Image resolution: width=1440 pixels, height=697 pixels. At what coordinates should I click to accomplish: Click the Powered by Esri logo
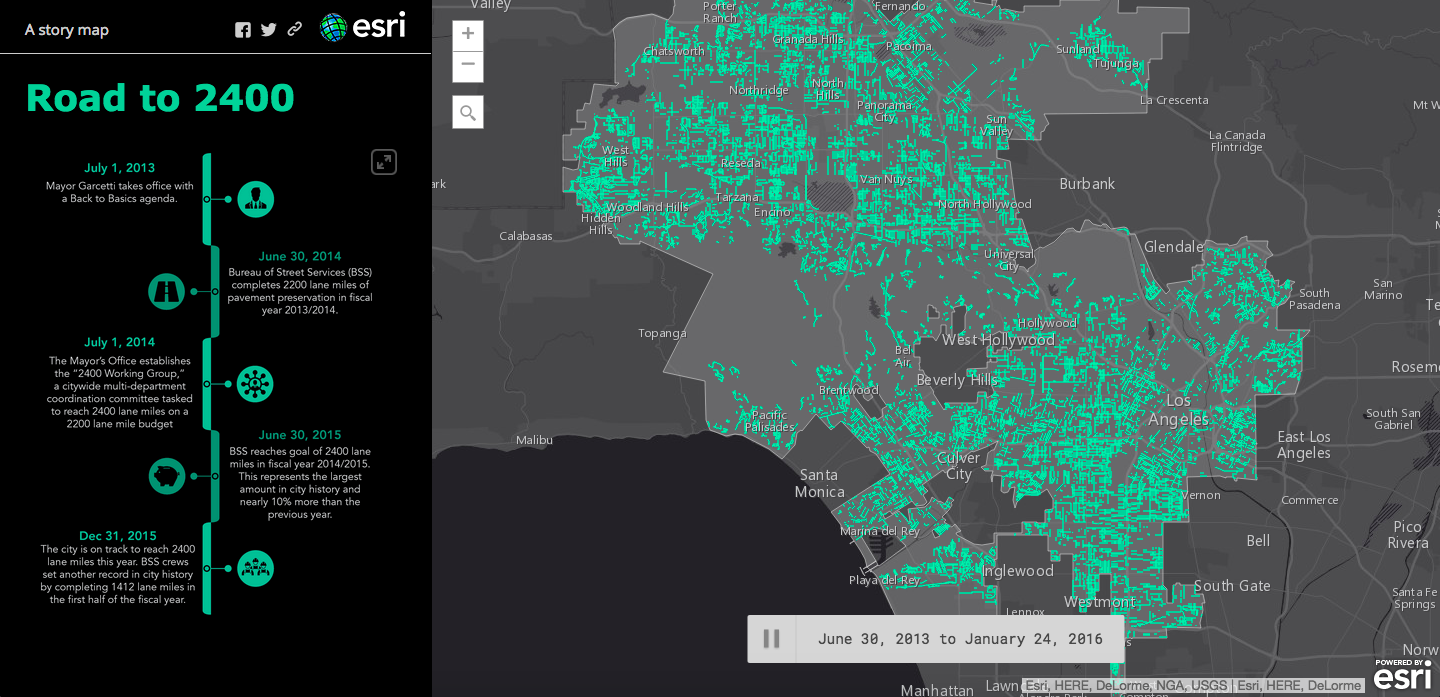pos(1401,674)
